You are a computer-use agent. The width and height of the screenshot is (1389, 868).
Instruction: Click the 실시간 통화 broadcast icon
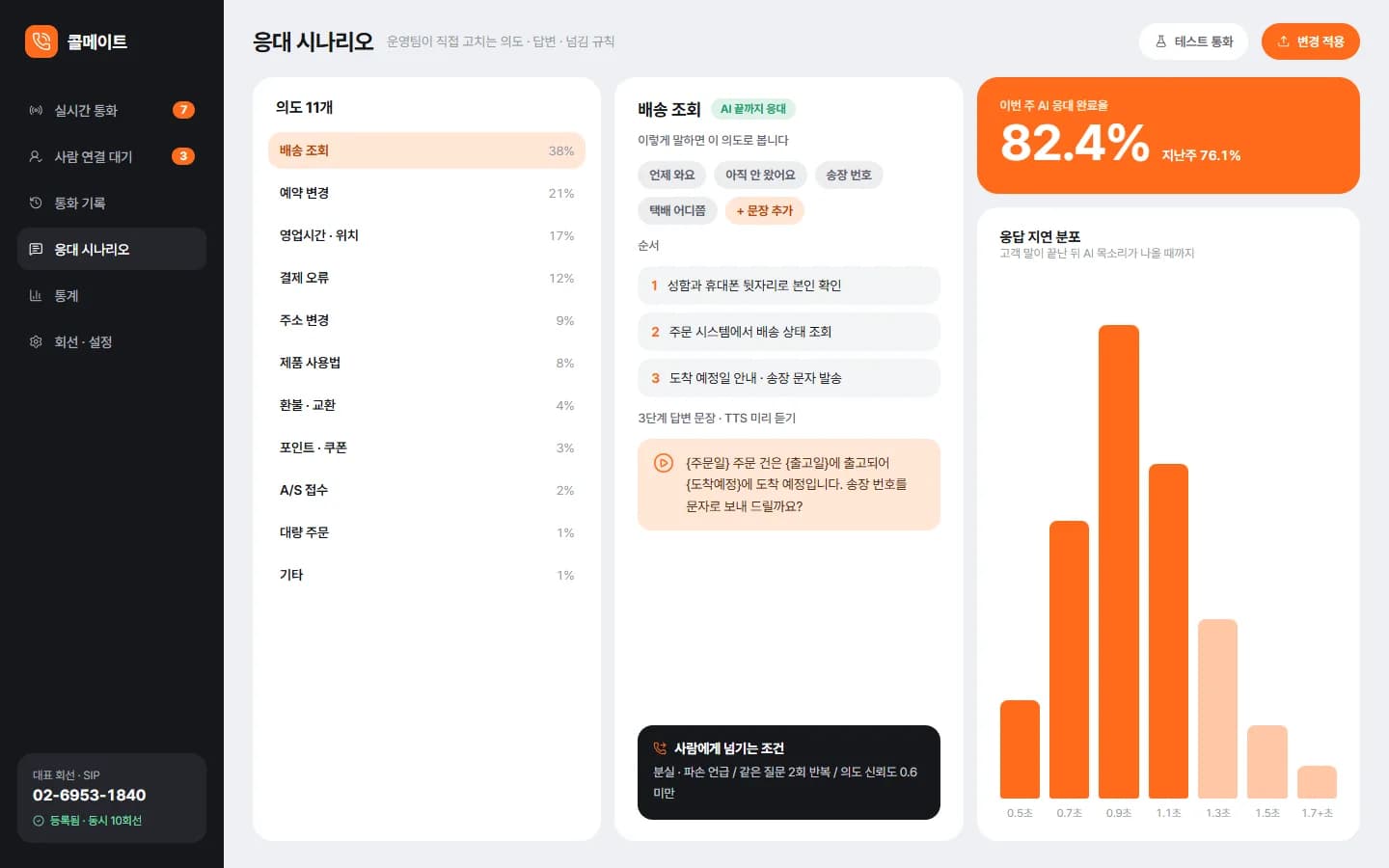click(x=36, y=110)
